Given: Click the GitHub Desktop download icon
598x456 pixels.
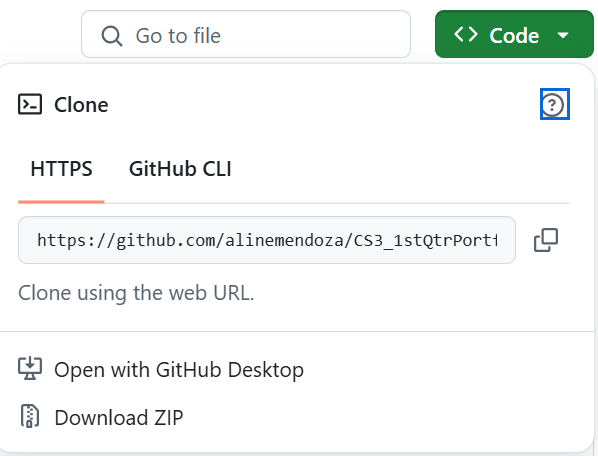Looking at the screenshot, I should click(30, 369).
